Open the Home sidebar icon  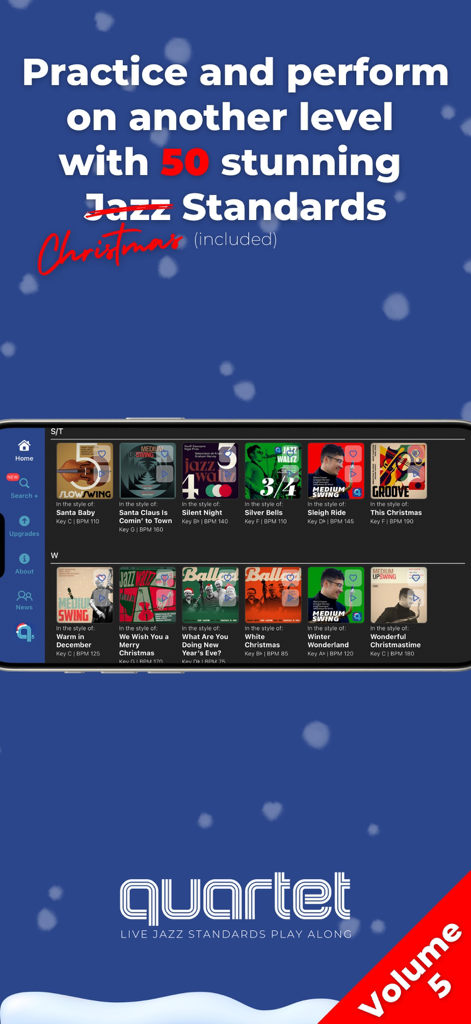coord(24,445)
